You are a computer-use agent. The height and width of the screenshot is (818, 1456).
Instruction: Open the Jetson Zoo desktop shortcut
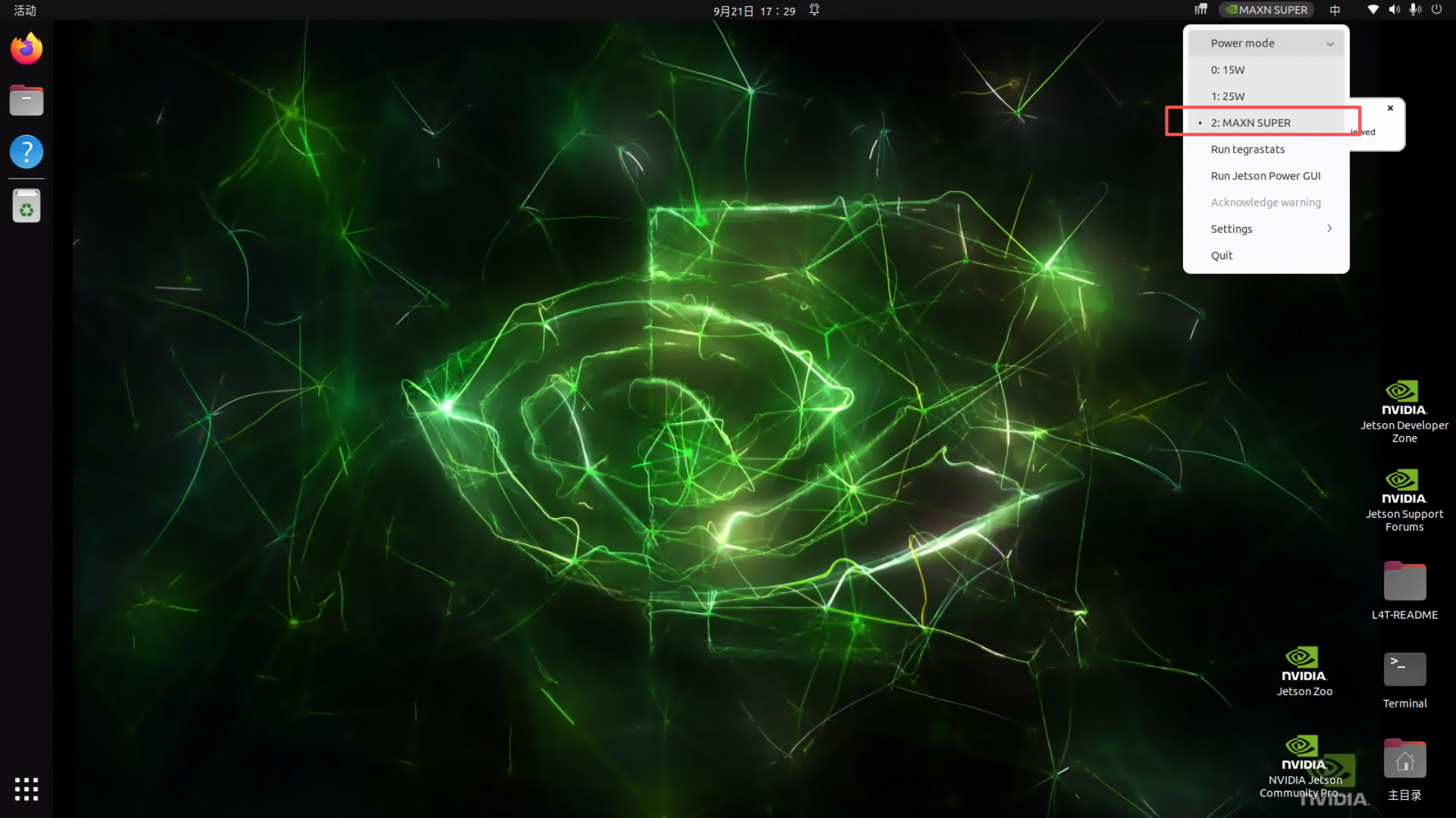click(1304, 671)
